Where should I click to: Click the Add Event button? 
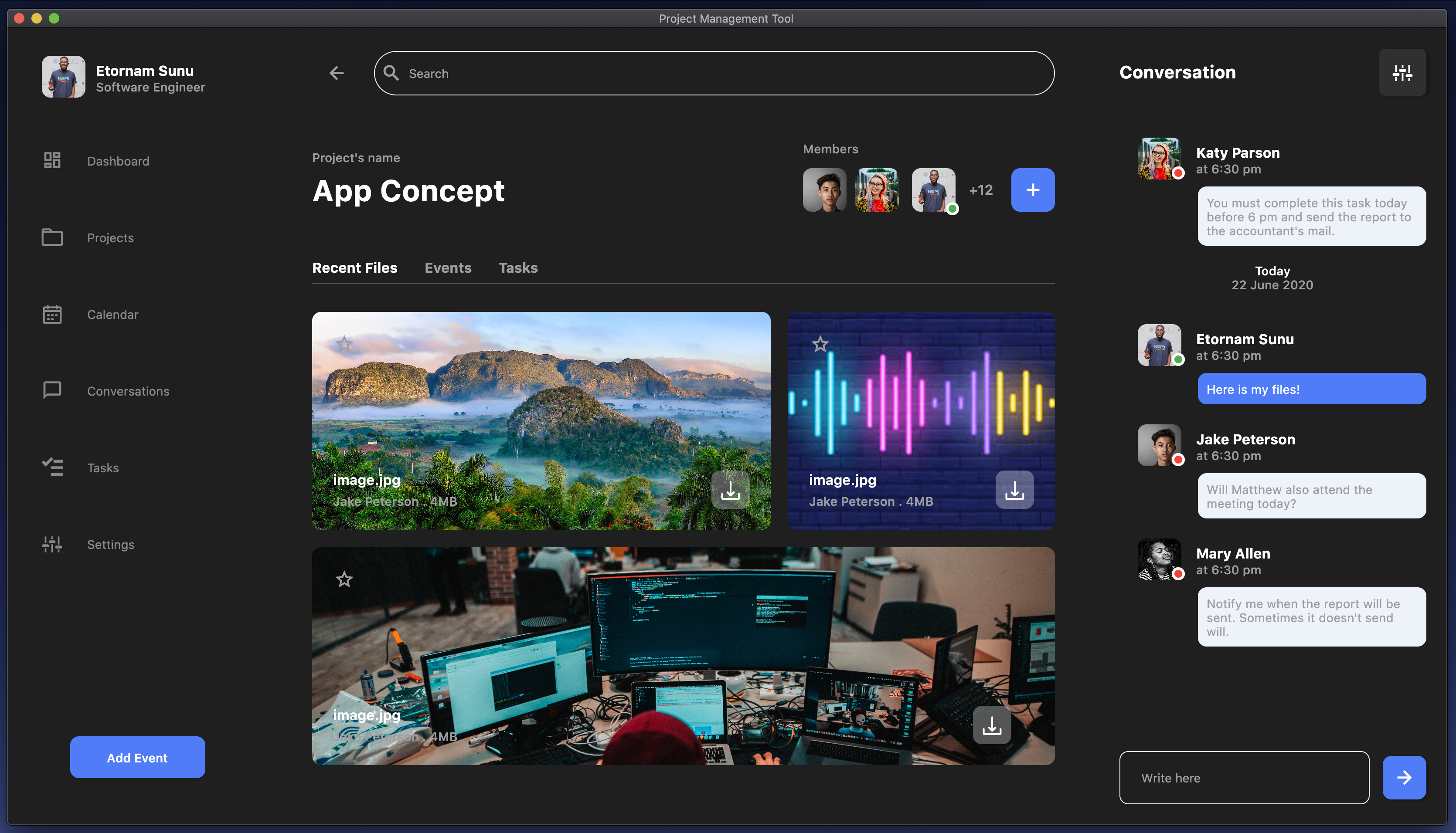point(137,758)
